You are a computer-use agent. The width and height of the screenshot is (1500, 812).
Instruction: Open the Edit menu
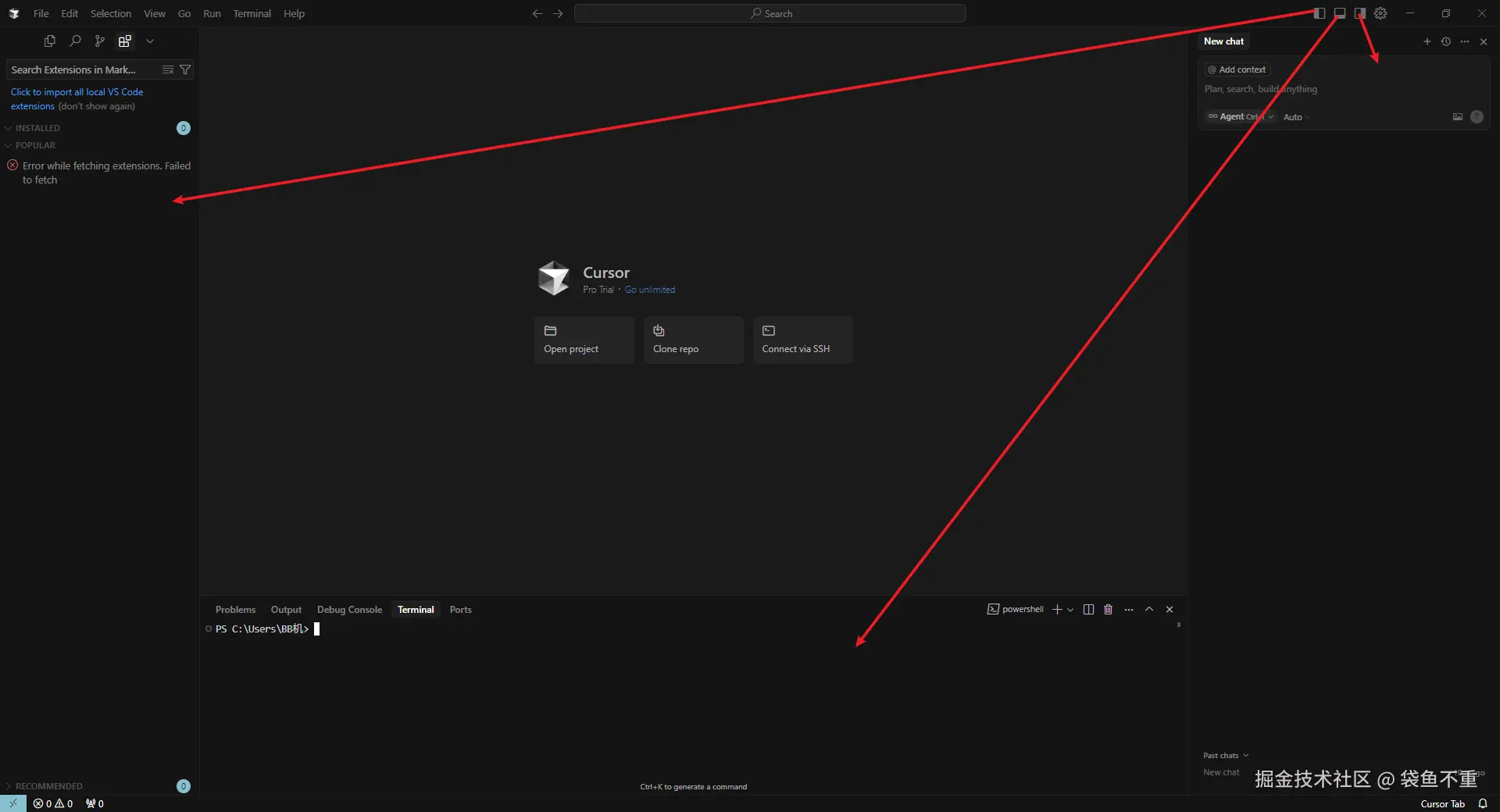tap(70, 13)
